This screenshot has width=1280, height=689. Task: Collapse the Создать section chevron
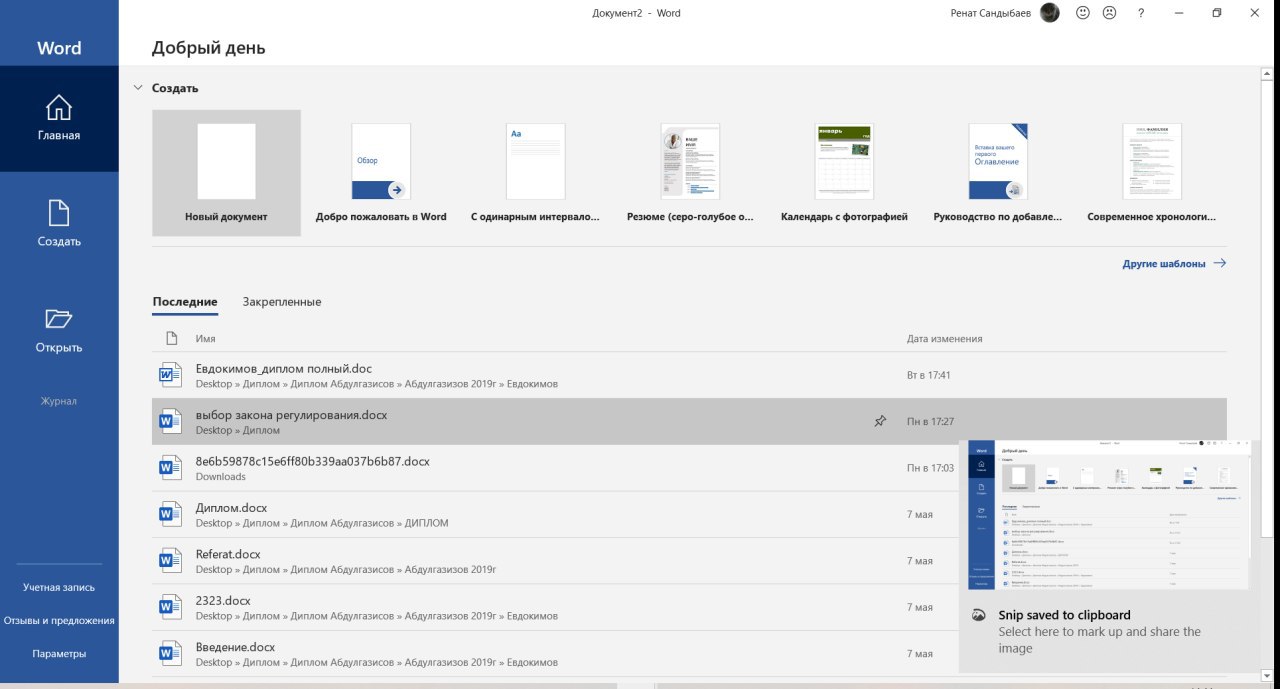pyautogui.click(x=138, y=88)
